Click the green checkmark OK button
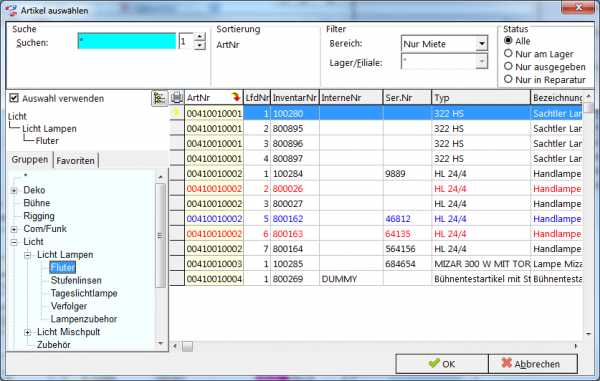The width and height of the screenshot is (600, 381). tap(442, 364)
